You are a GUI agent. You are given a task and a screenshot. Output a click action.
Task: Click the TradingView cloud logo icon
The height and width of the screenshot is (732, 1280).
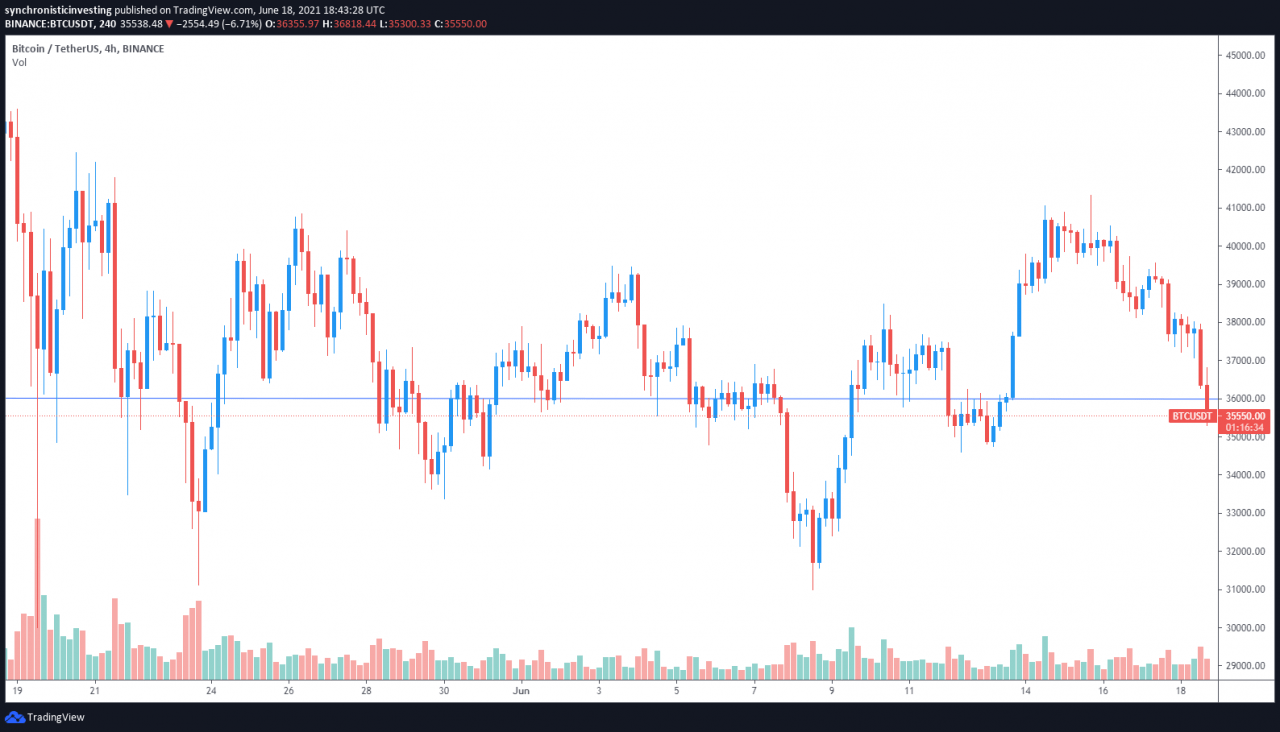tap(15, 717)
